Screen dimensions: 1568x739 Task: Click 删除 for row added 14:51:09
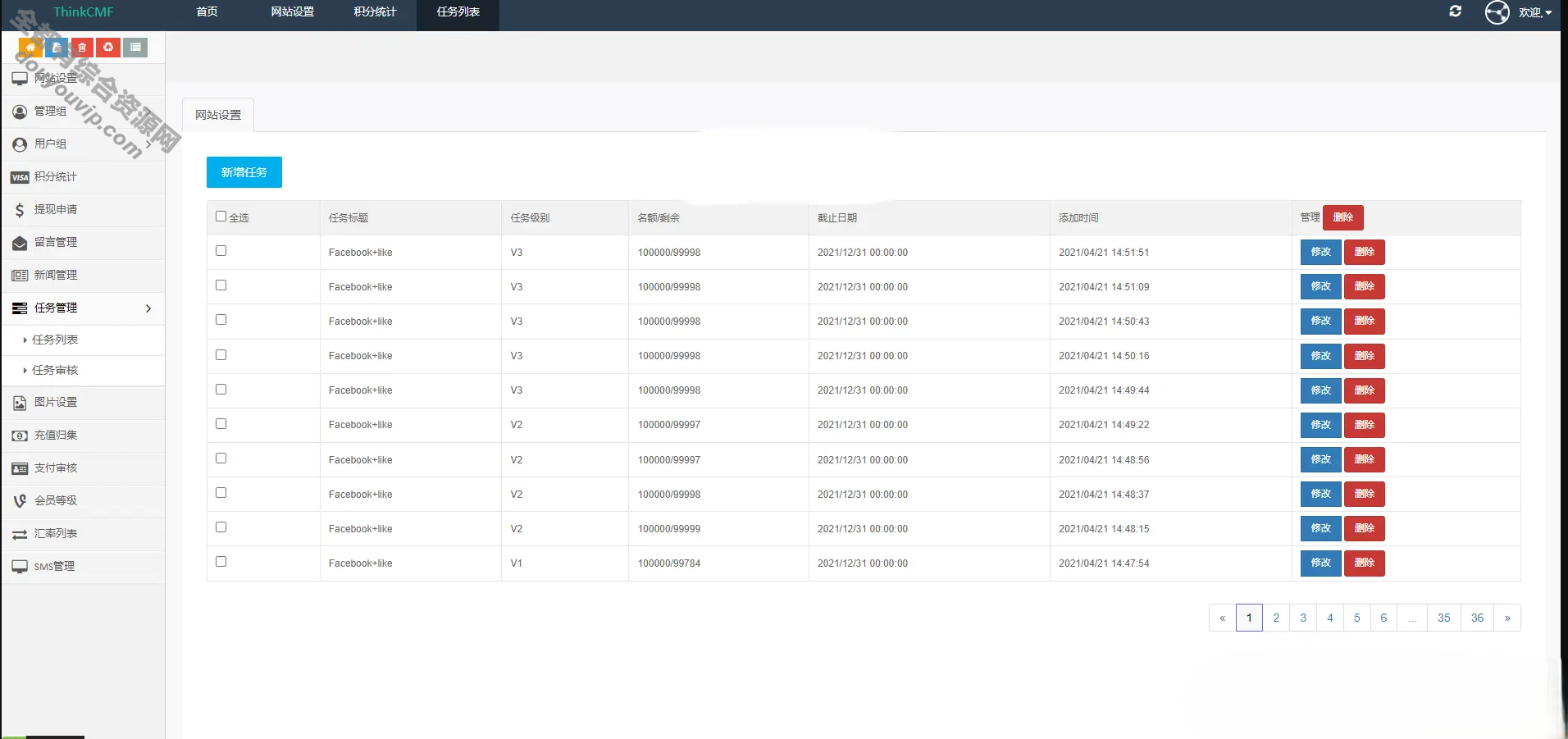point(1365,286)
